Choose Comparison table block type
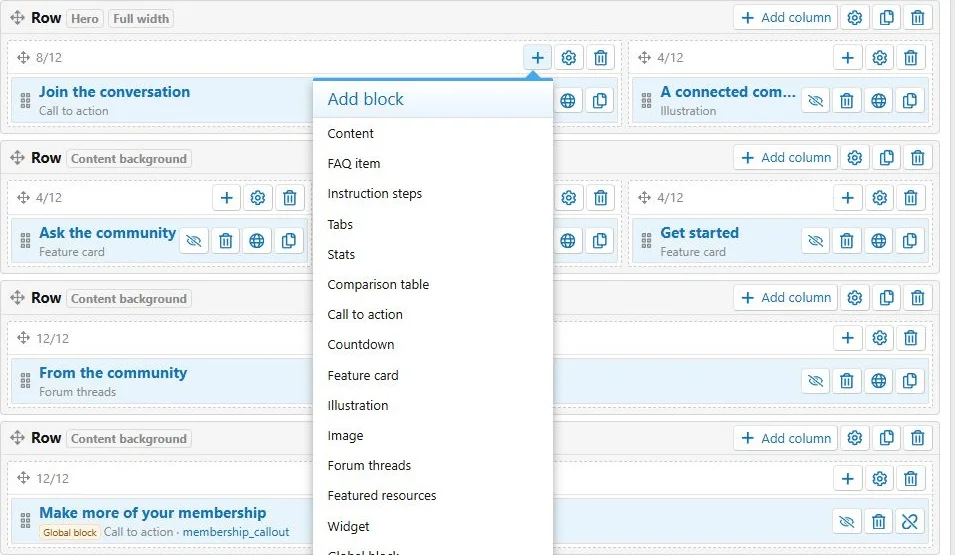 (432, 285)
